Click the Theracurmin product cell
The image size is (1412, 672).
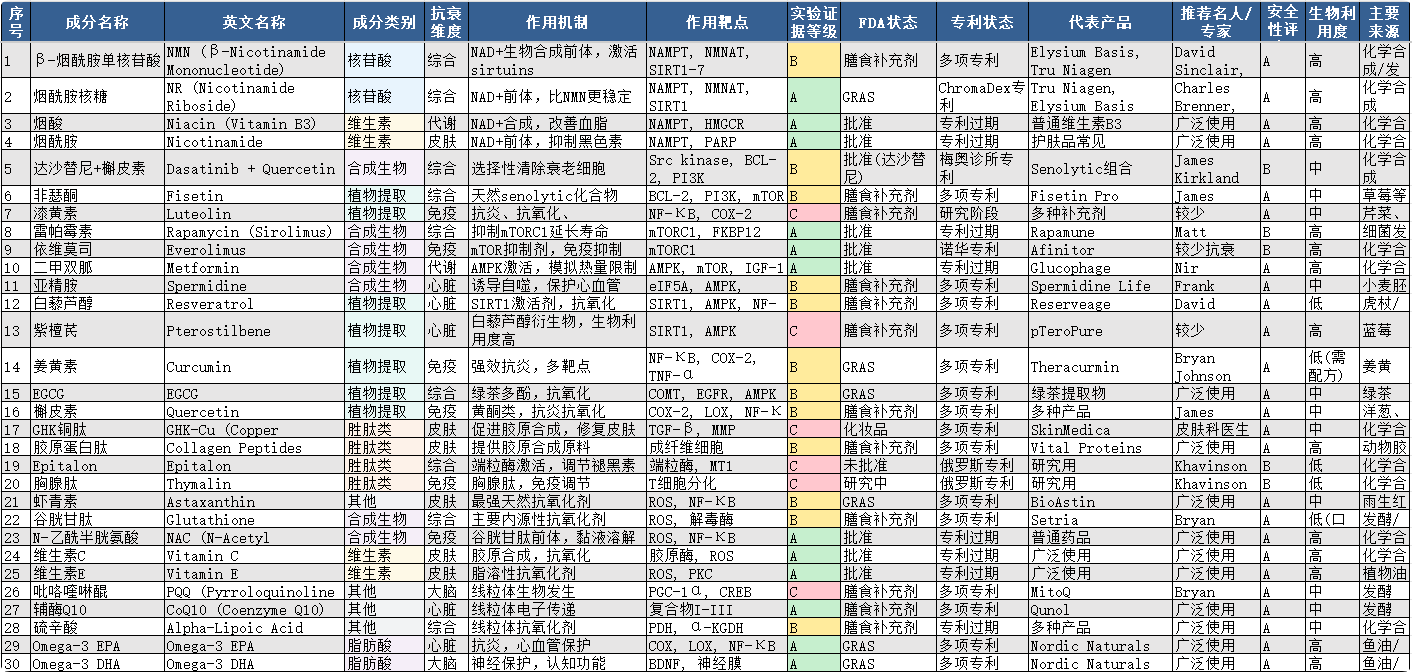[x=1100, y=366]
